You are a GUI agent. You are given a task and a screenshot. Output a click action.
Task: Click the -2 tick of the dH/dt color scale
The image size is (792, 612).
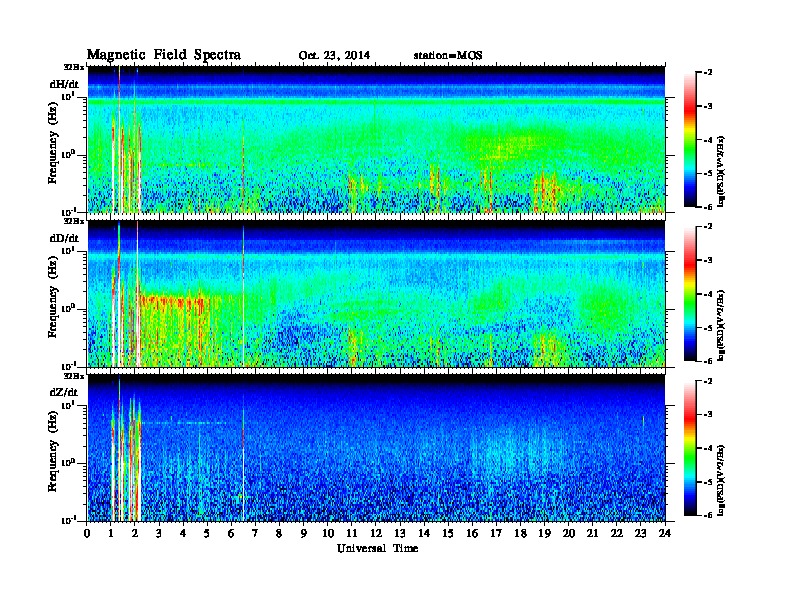point(708,73)
